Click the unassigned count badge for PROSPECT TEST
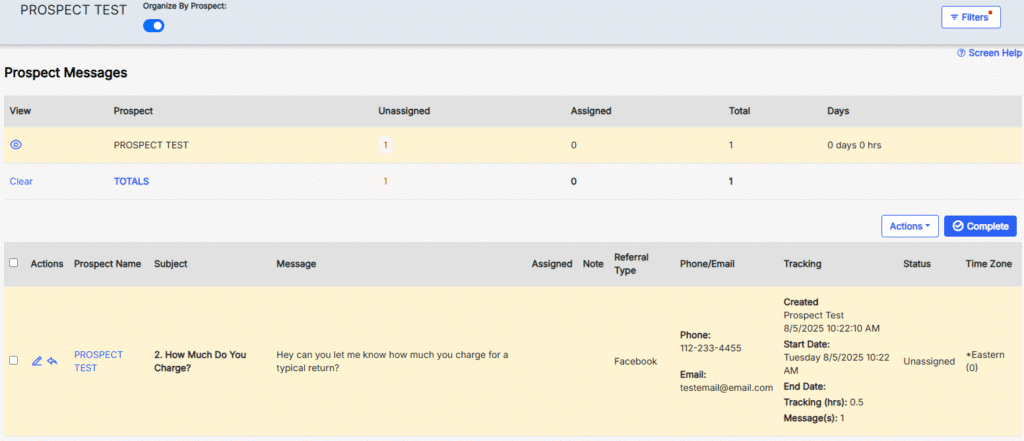 (385, 145)
